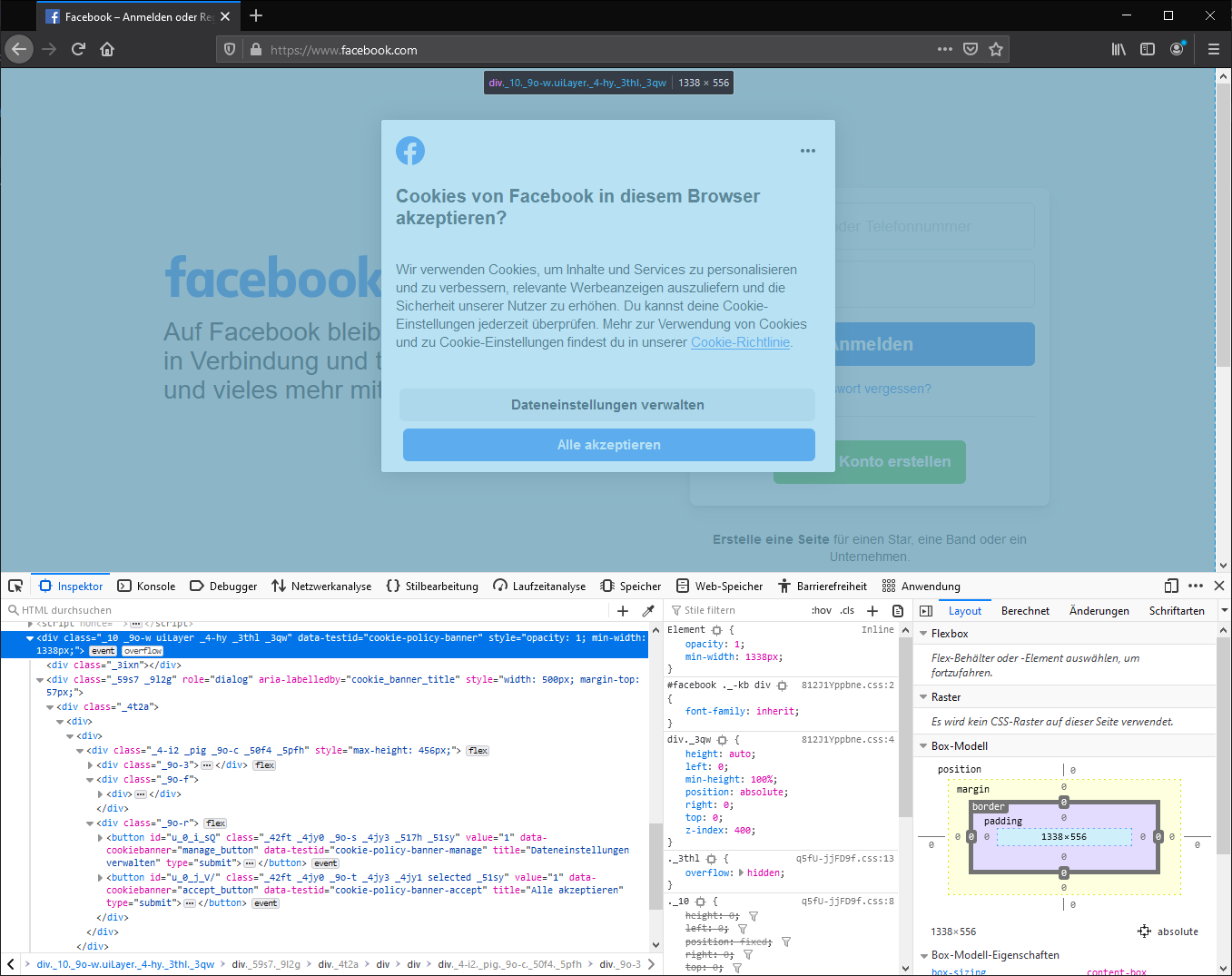Collapse the Raster section

[923, 697]
